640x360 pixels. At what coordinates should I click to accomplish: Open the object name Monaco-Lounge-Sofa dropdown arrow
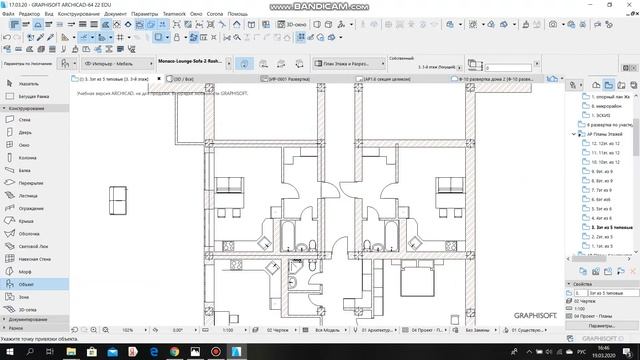(229, 64)
